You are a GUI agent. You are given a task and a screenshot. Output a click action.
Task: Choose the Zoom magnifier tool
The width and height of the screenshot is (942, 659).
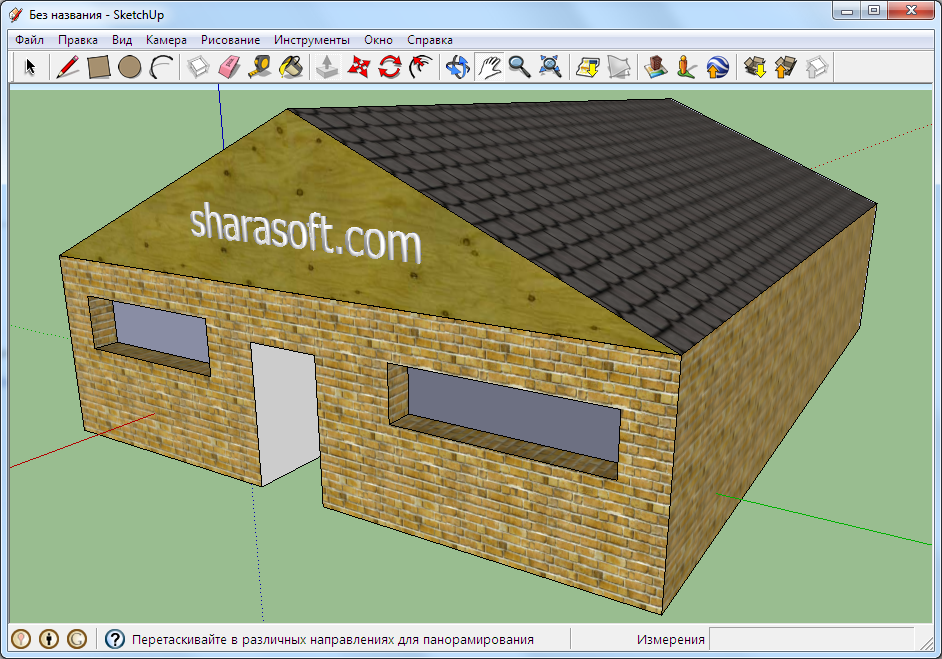click(520, 67)
